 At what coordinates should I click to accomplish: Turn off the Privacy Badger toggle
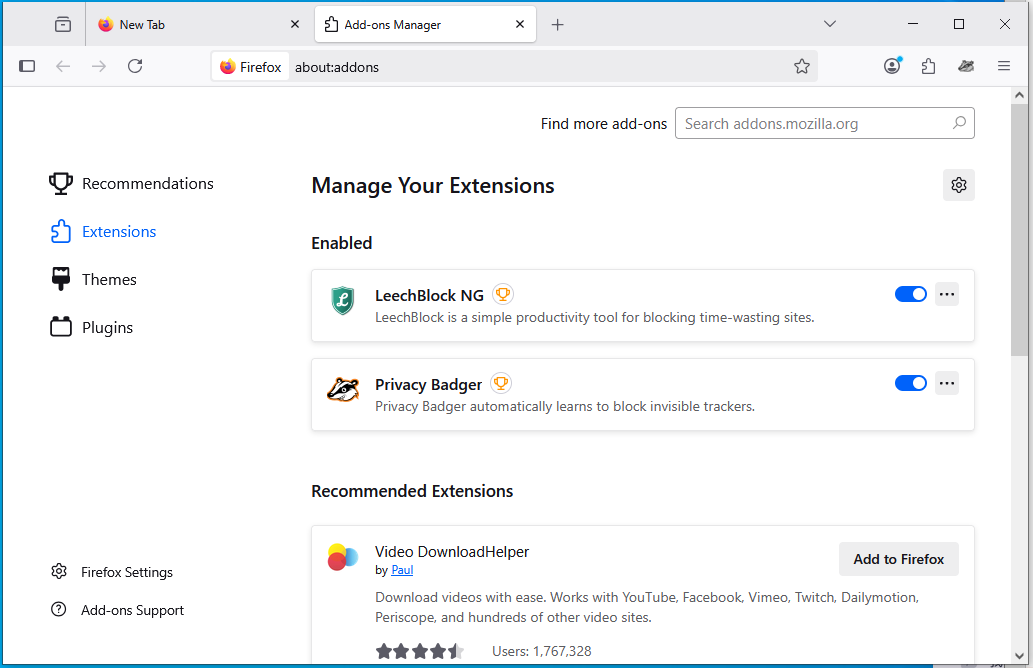coord(911,383)
